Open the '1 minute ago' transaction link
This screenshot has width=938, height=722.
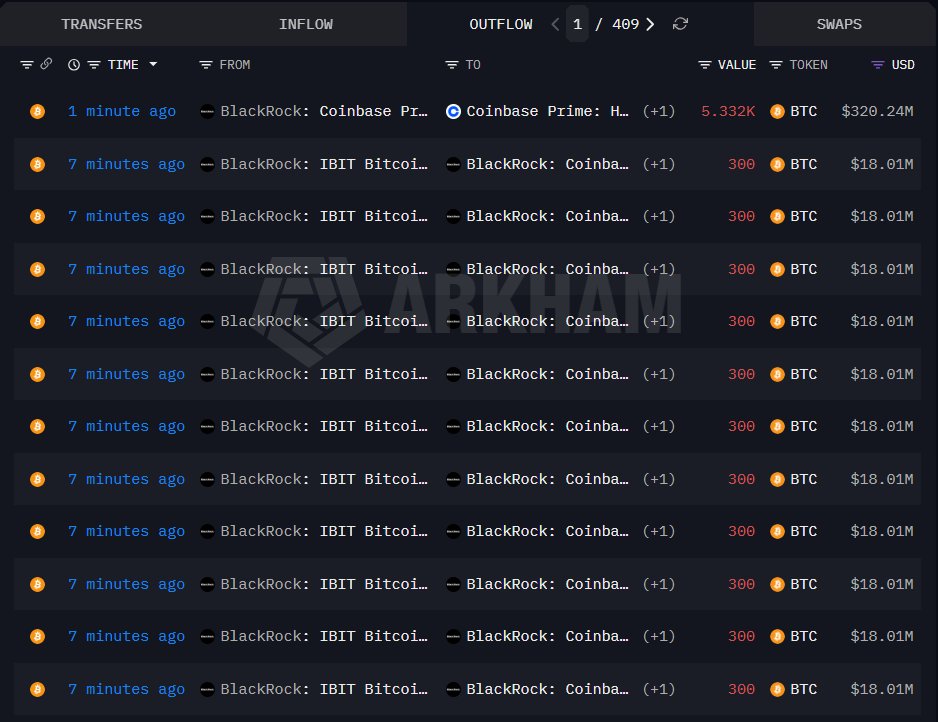tap(122, 111)
